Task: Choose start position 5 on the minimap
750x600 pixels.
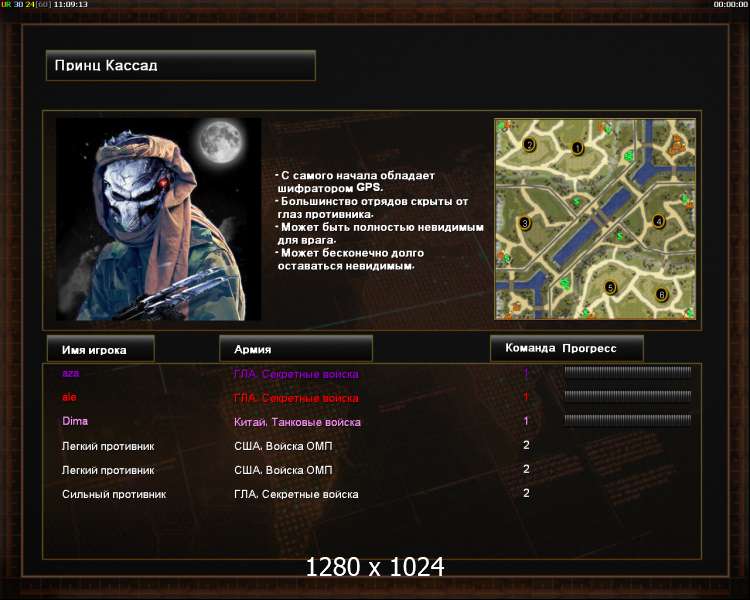Action: [610, 288]
